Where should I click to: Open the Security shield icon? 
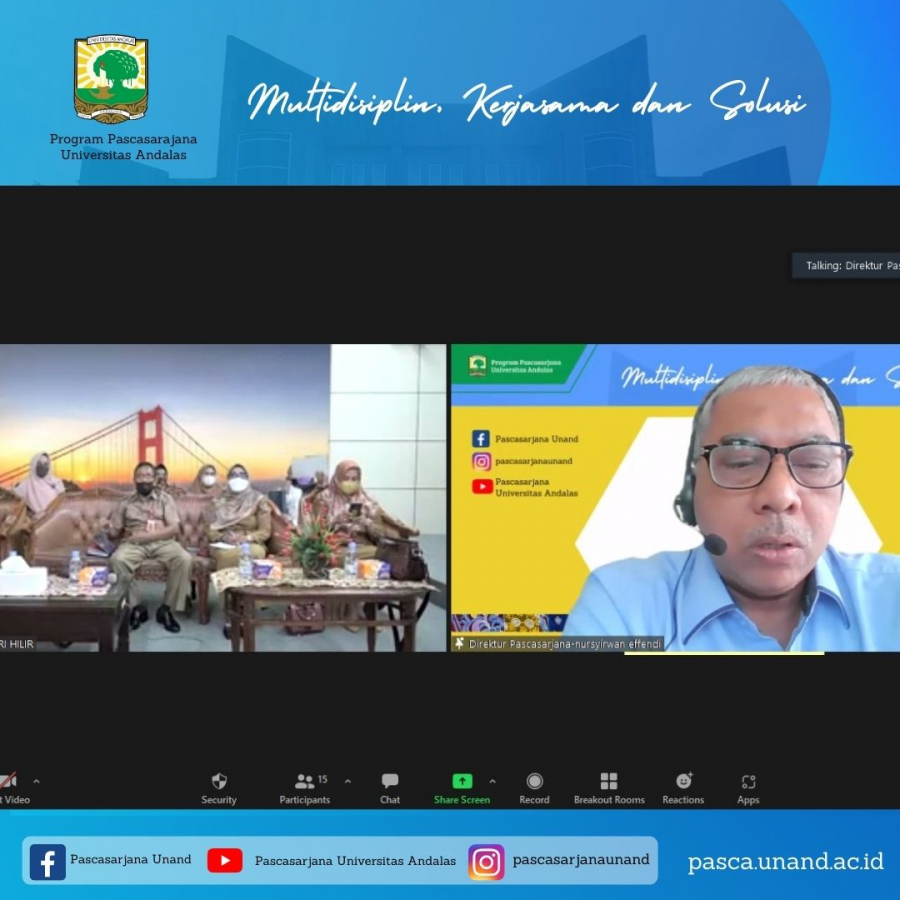click(219, 782)
